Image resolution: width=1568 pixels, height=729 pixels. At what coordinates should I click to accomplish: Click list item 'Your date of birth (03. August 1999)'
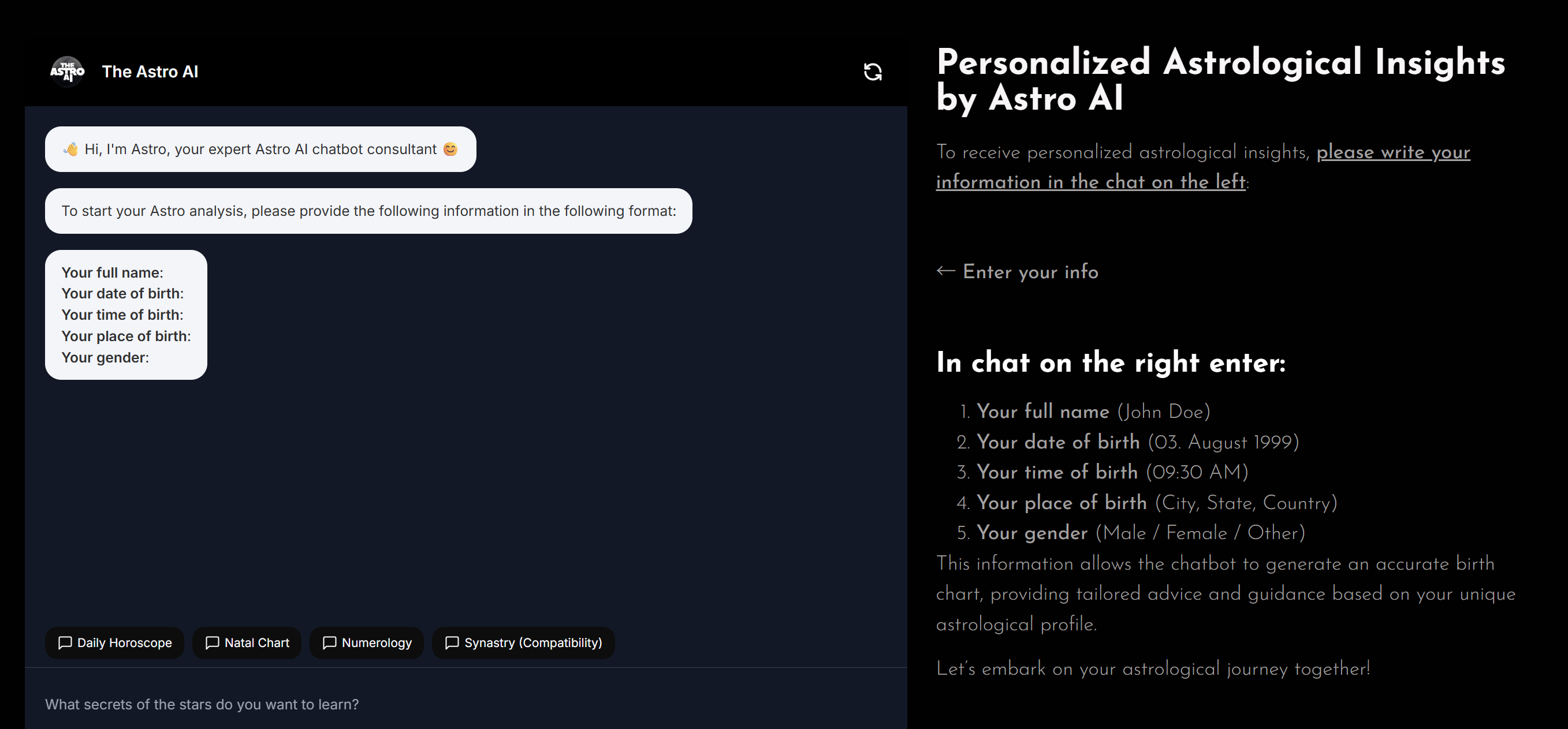pos(1138,442)
